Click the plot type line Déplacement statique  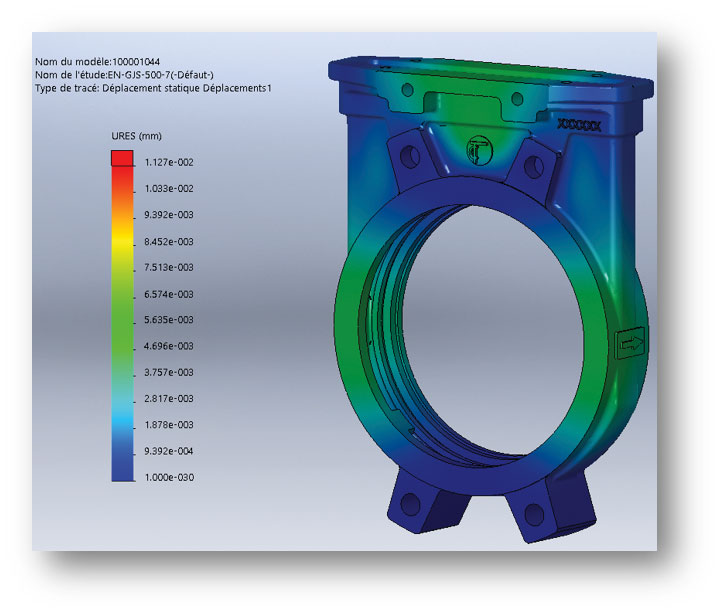(x=153, y=88)
